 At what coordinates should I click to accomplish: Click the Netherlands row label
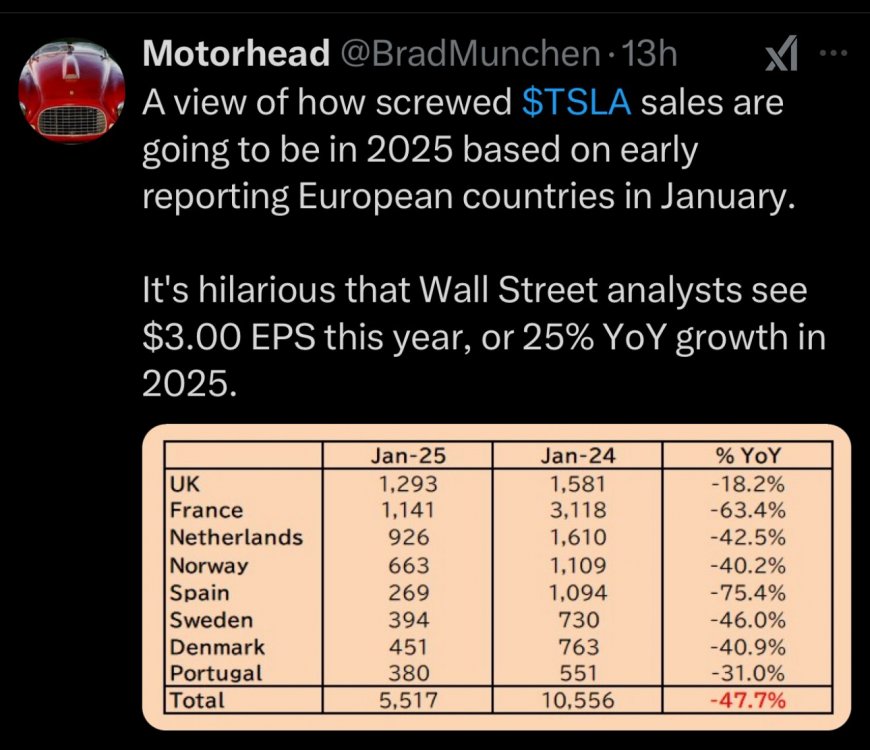[x=236, y=537]
